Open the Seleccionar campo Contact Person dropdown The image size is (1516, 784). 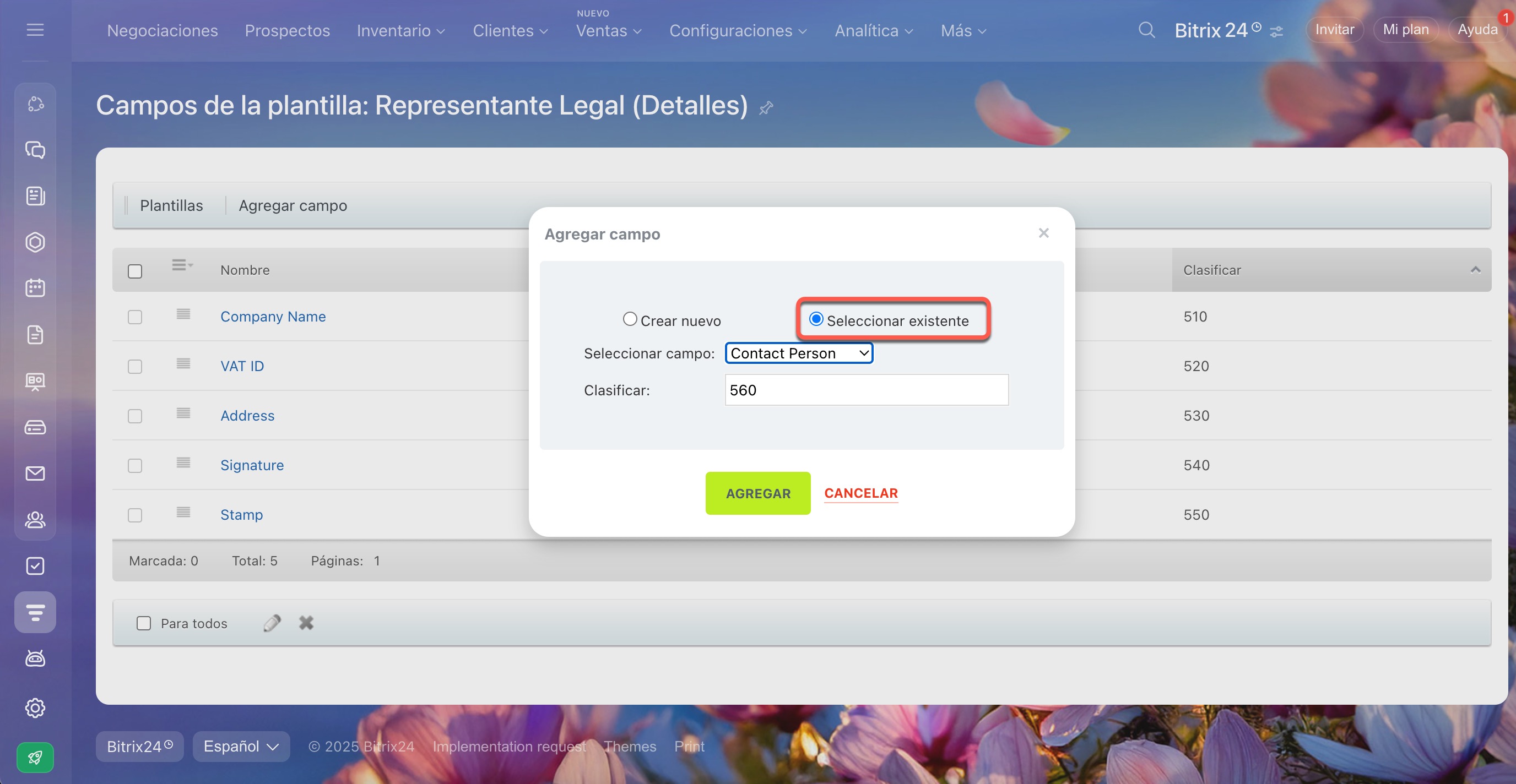(799, 353)
